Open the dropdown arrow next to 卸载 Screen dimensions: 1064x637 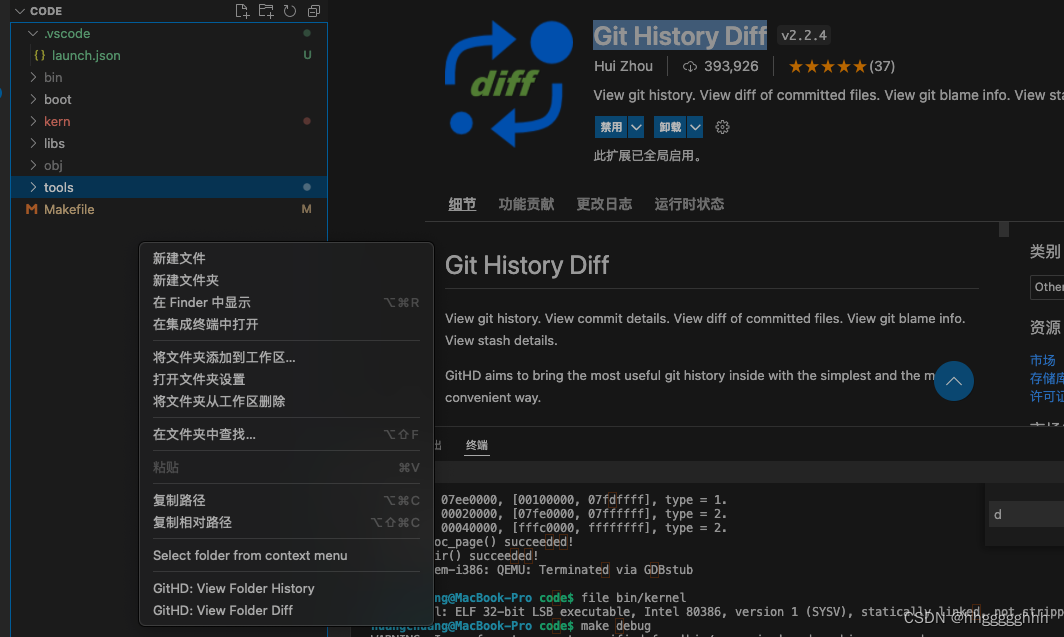coord(695,127)
